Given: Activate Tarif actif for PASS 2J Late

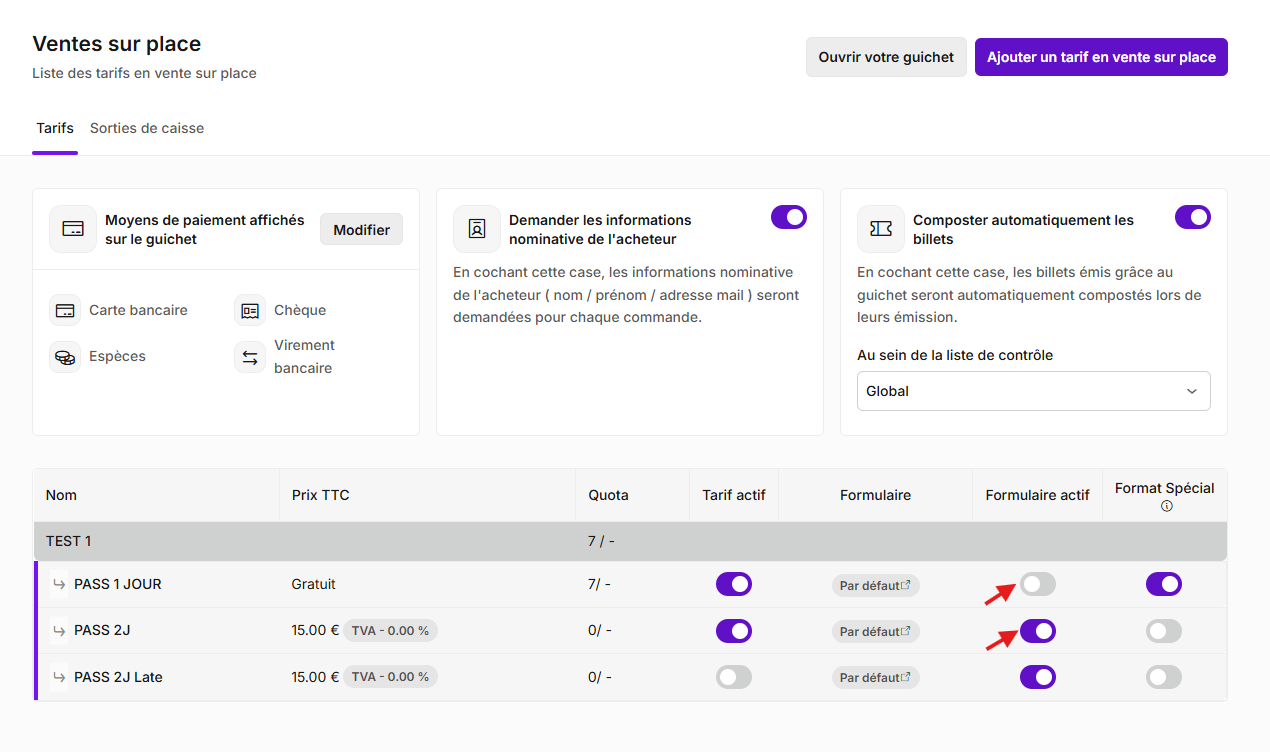Looking at the screenshot, I should 734,677.
